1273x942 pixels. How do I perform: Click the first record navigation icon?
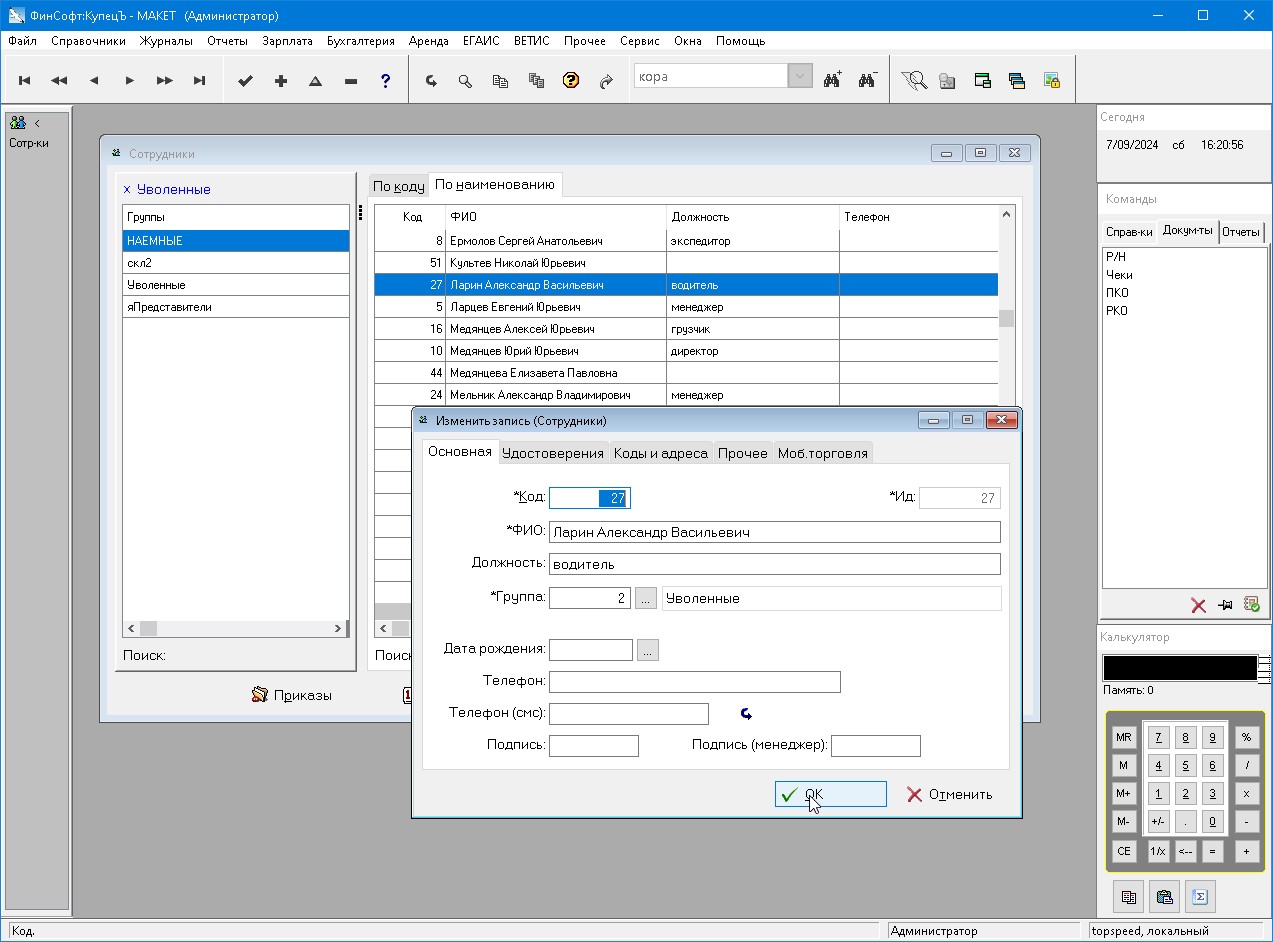click(x=25, y=81)
